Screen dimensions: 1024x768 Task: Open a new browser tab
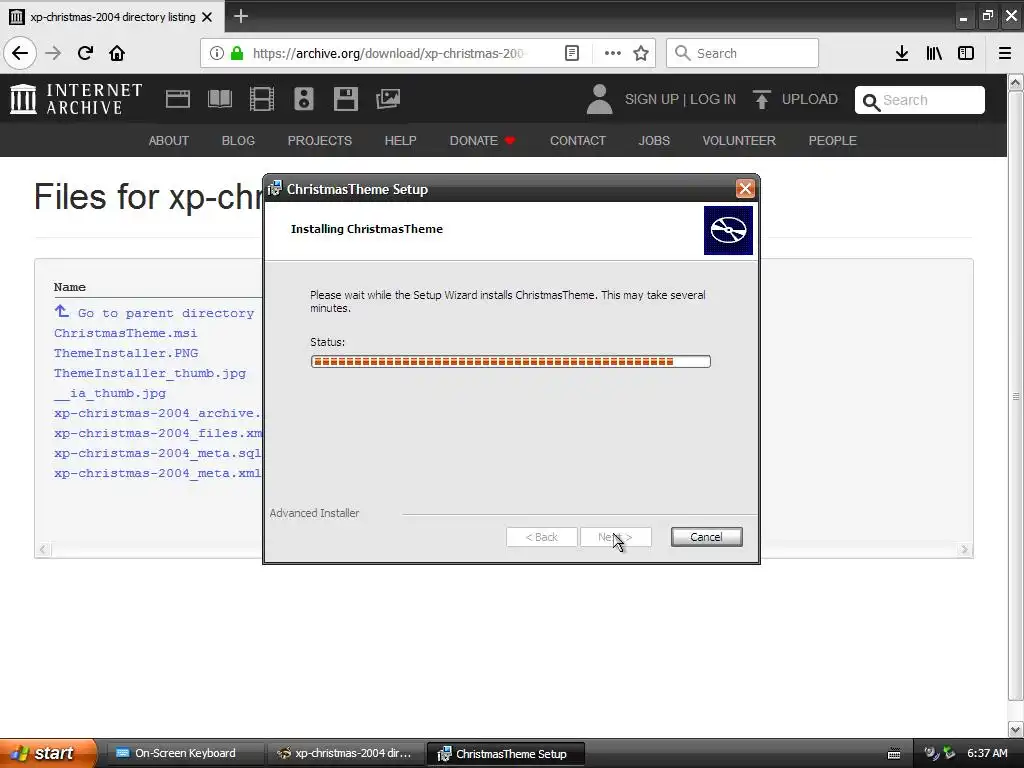(x=240, y=16)
